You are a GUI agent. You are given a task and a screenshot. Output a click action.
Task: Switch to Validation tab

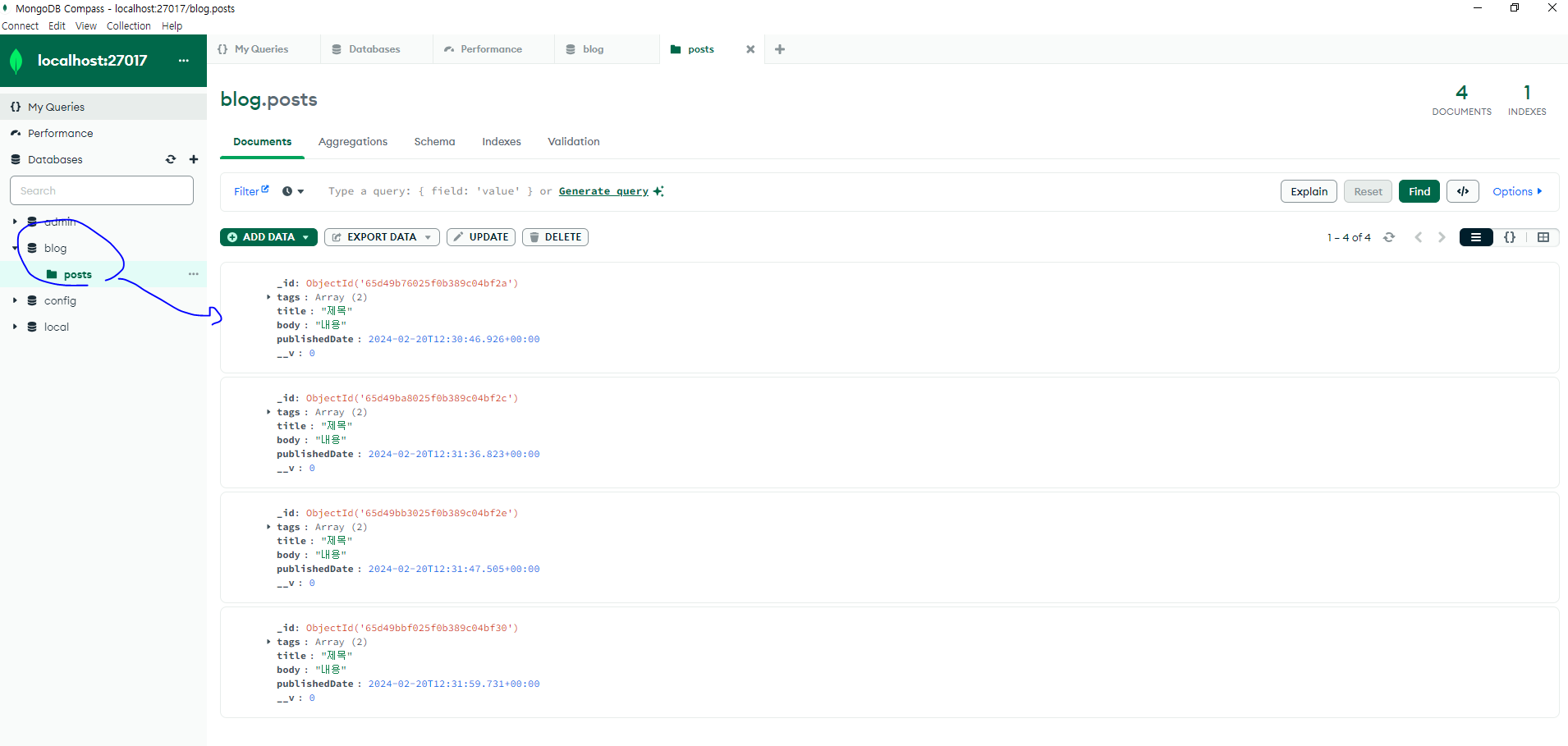tap(574, 142)
